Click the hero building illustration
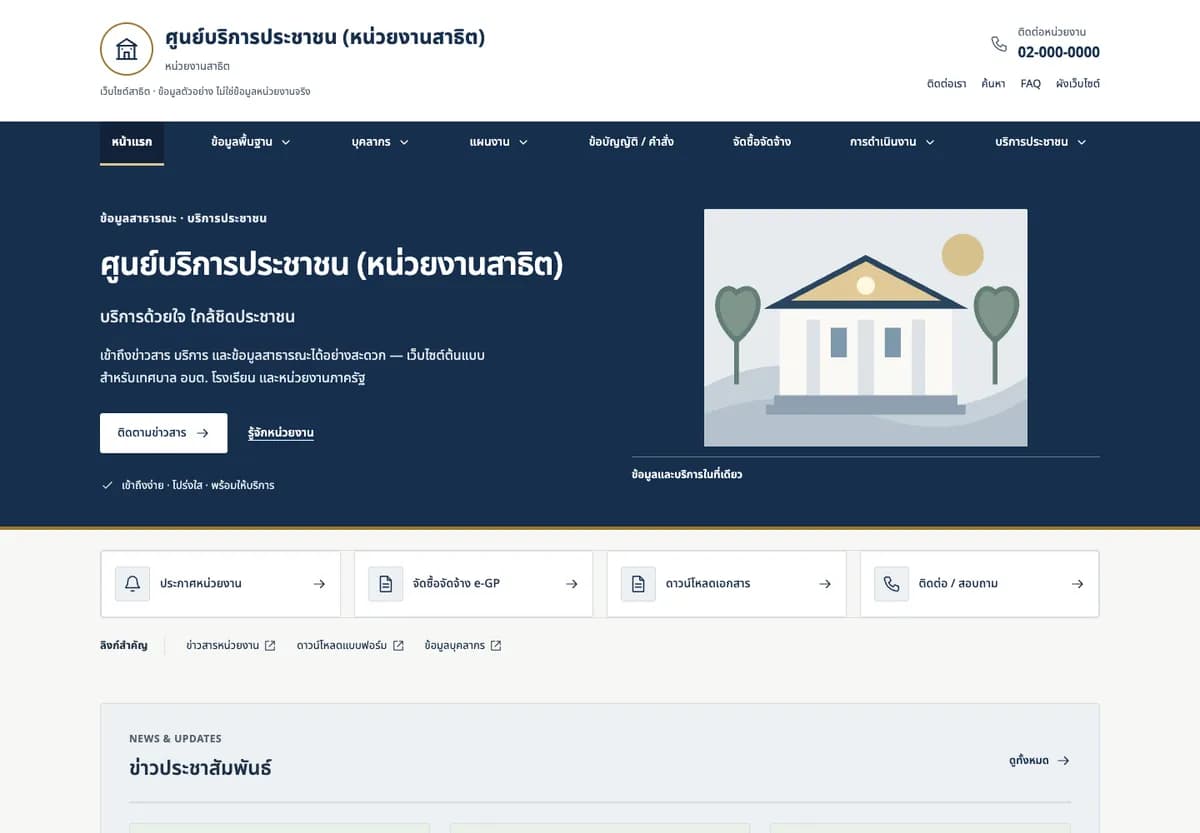Viewport: 1200px width, 833px height. [x=866, y=327]
